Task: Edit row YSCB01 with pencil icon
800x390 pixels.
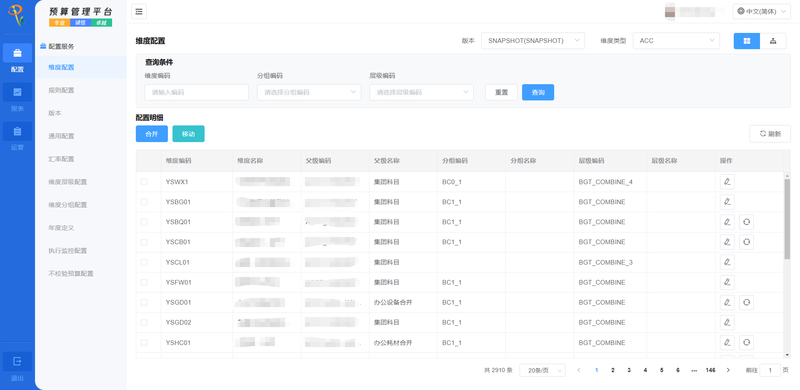Action: [x=727, y=242]
